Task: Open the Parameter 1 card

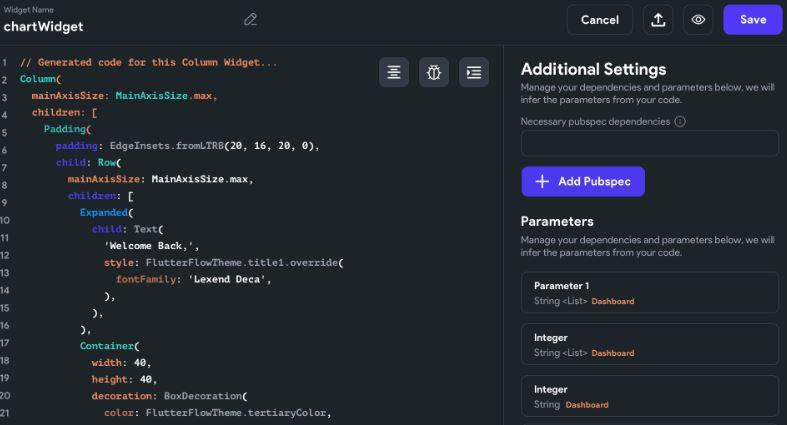Action: pyautogui.click(x=649, y=293)
